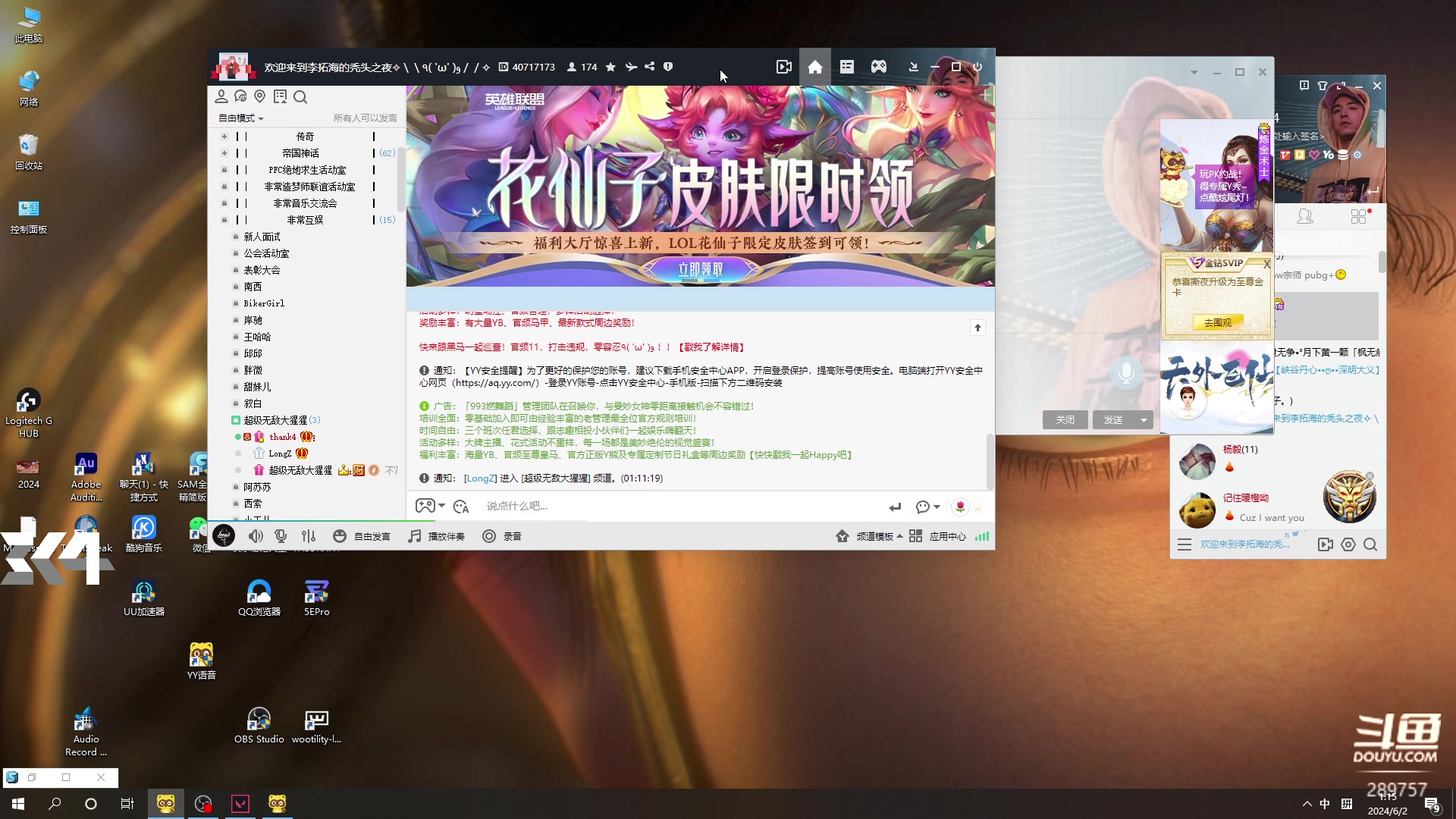1456x819 pixels.
Task: Enter the 新人面试 sub-channel
Action: [x=262, y=237]
